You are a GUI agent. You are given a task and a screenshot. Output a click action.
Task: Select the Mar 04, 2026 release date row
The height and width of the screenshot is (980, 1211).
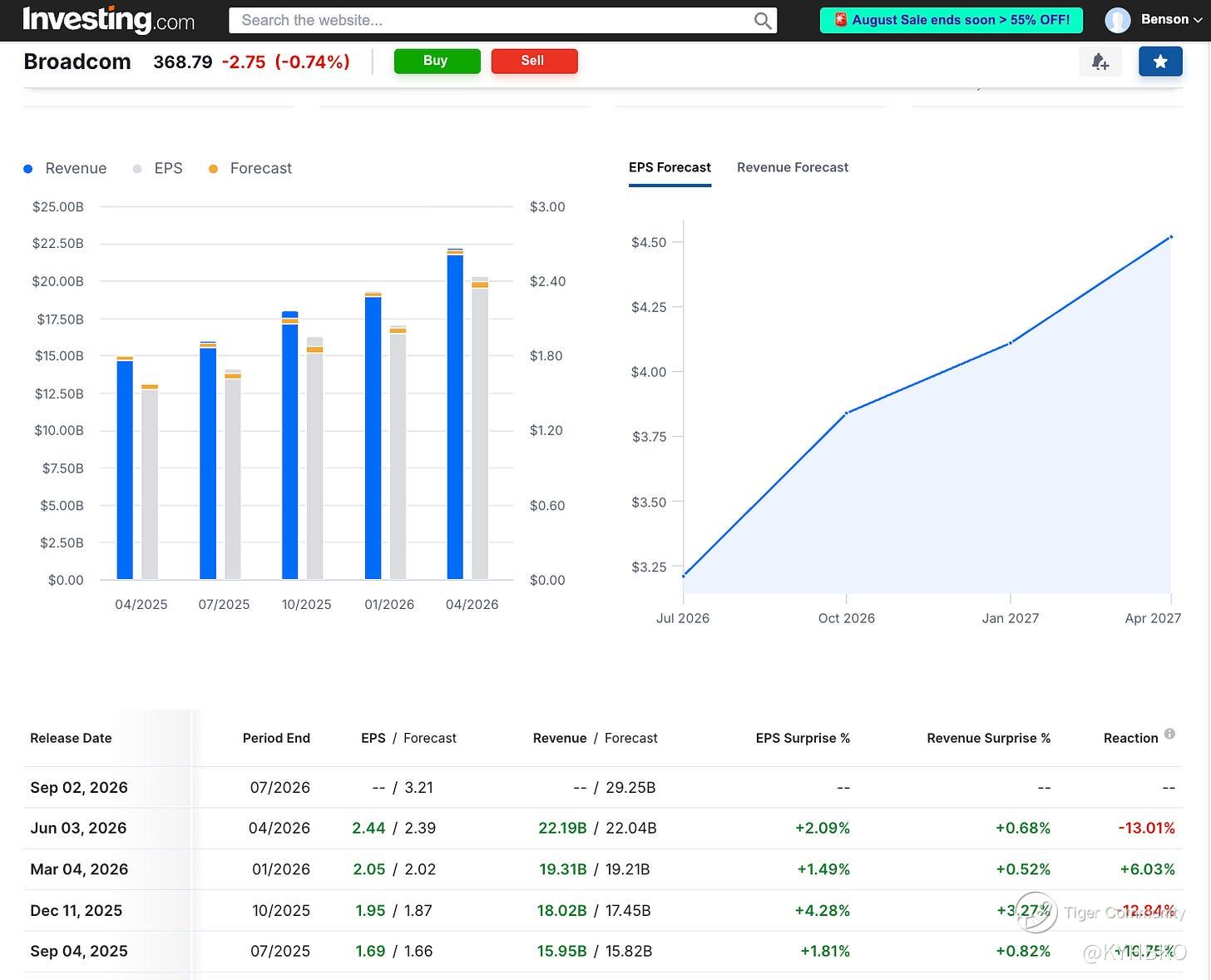pos(603,869)
